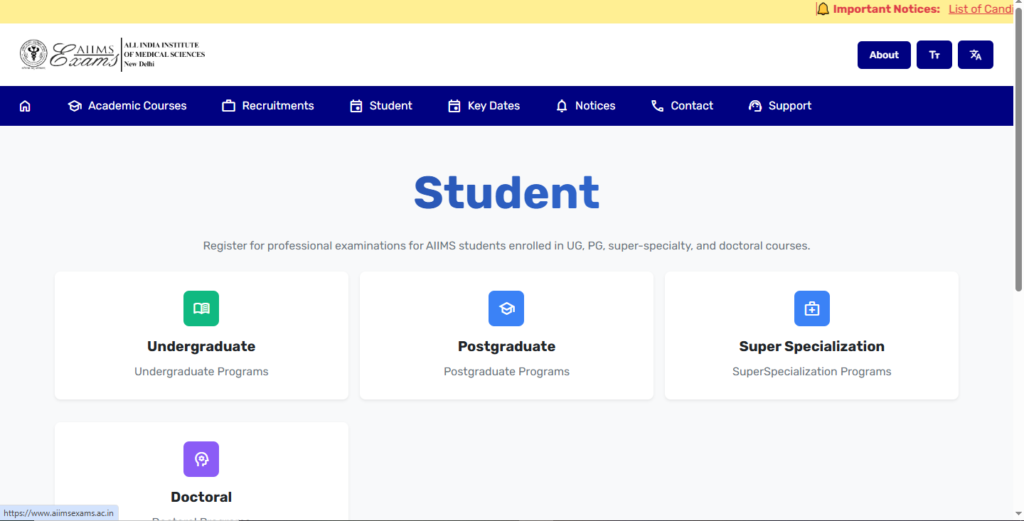Click the headset icon beside Support
Image resolution: width=1024 pixels, height=521 pixels.
tap(755, 106)
